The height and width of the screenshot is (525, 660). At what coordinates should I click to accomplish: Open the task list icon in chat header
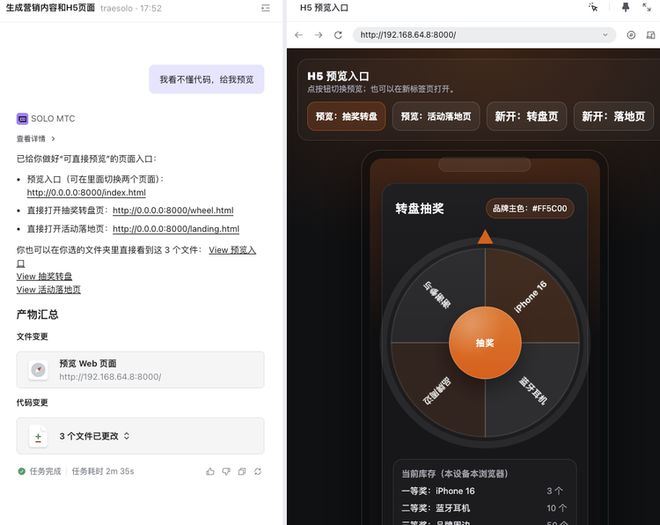click(265, 8)
